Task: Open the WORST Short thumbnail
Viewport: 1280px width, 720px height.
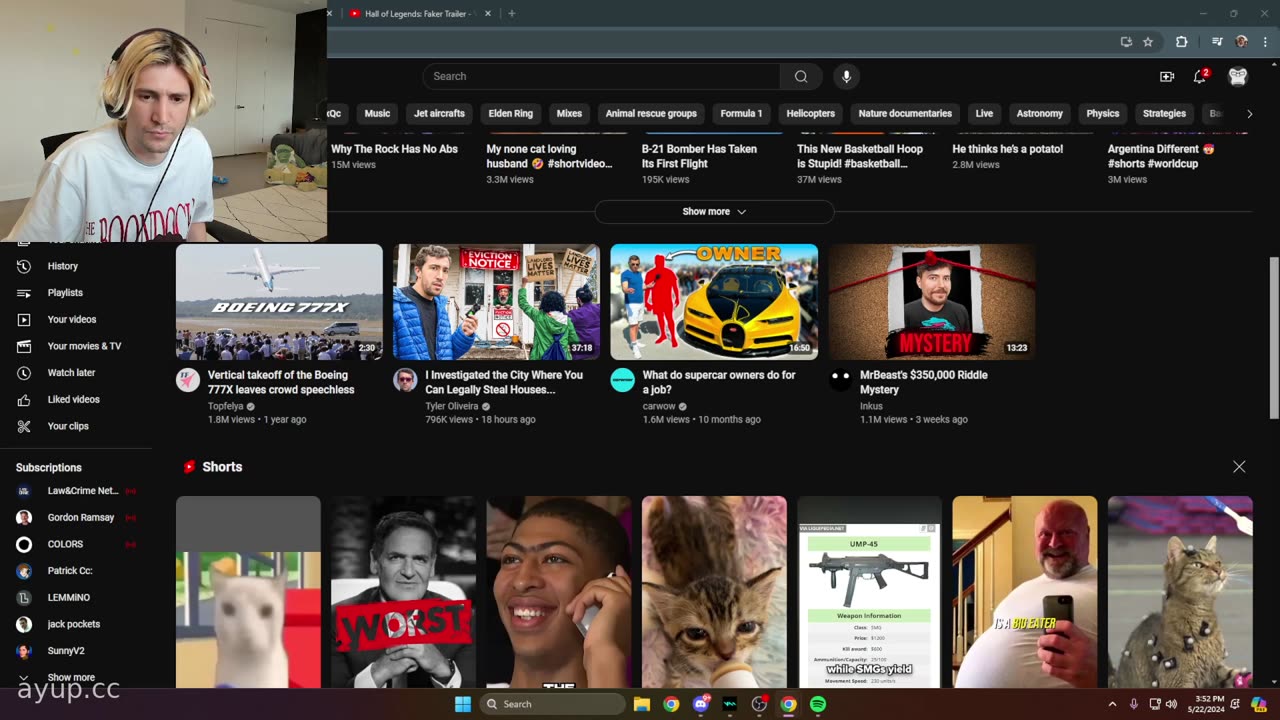Action: [x=403, y=592]
